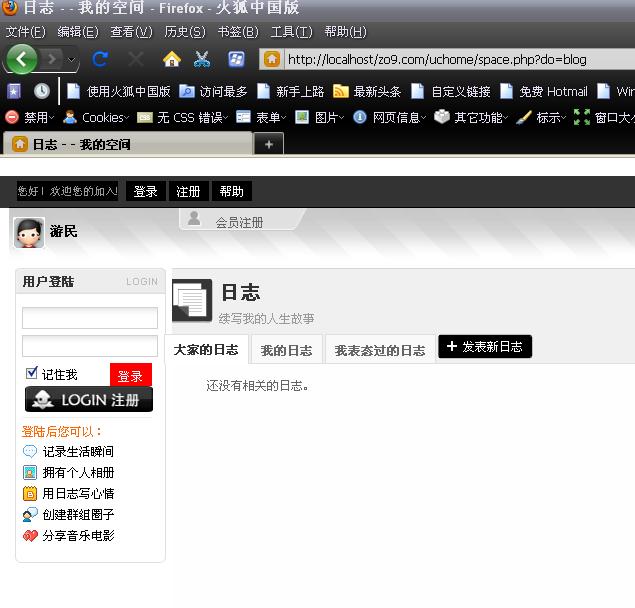Open the 无 CSS 错误 dropdown
The height and width of the screenshot is (608, 635).
pos(183,117)
